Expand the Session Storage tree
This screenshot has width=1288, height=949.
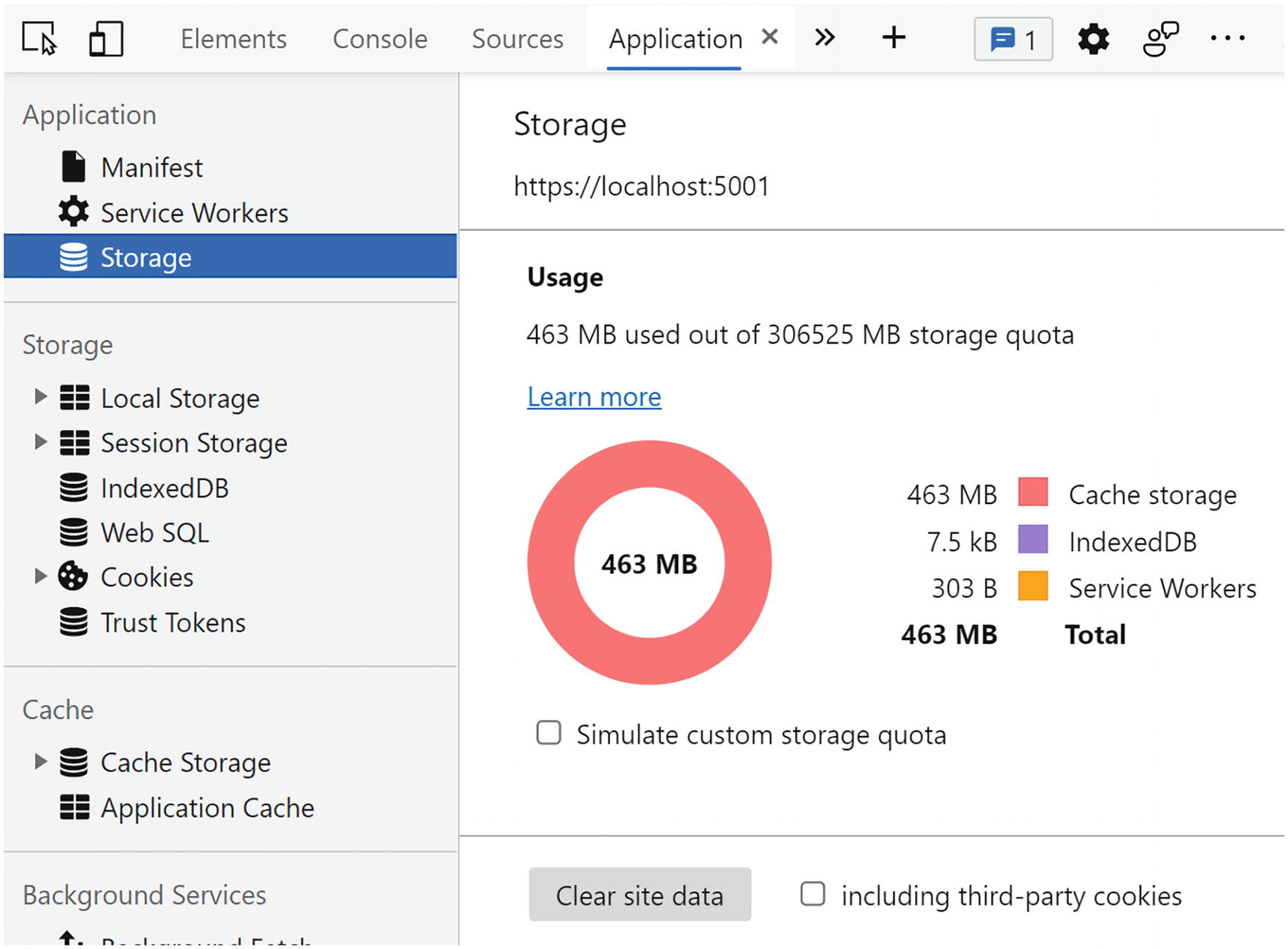point(40,442)
